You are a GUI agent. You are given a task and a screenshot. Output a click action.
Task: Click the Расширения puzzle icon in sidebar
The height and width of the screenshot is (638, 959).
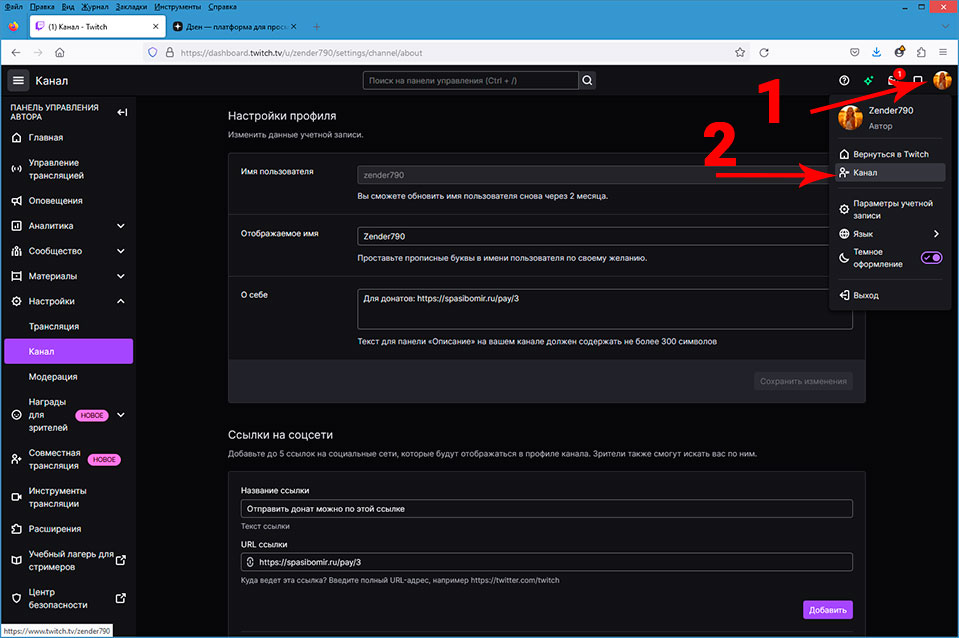coord(17,529)
